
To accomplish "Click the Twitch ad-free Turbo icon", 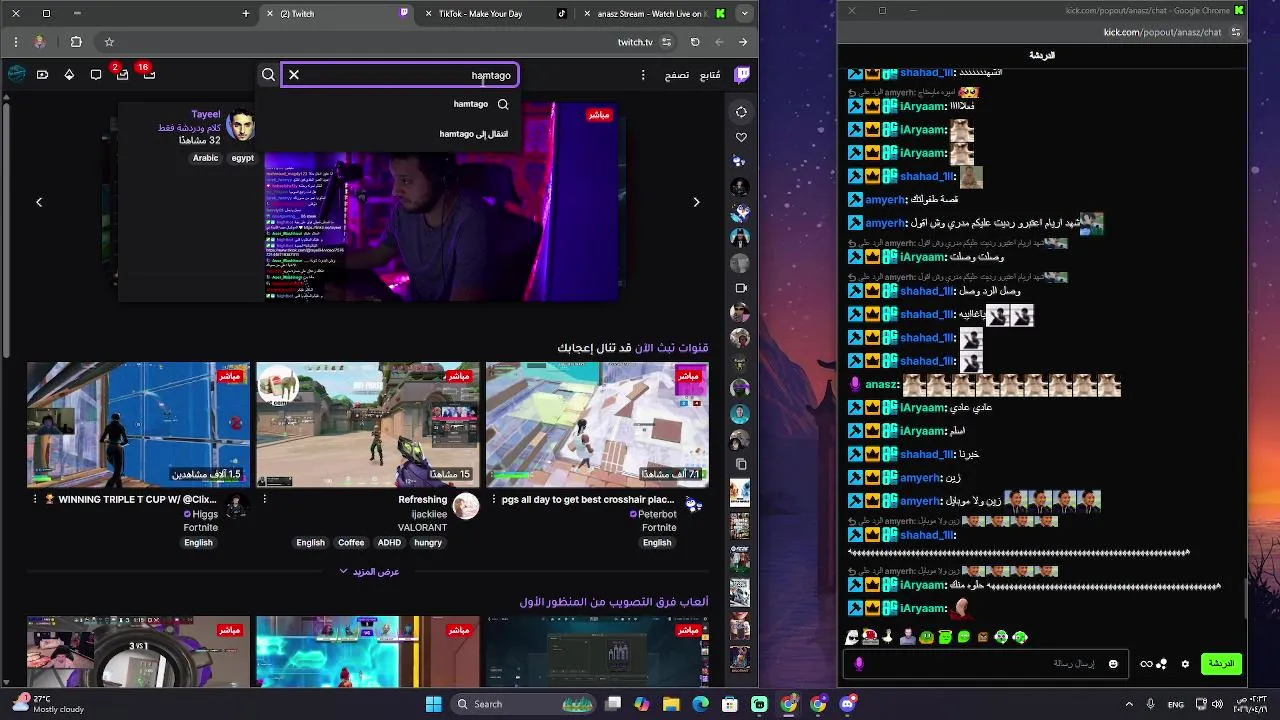I will (42, 75).
